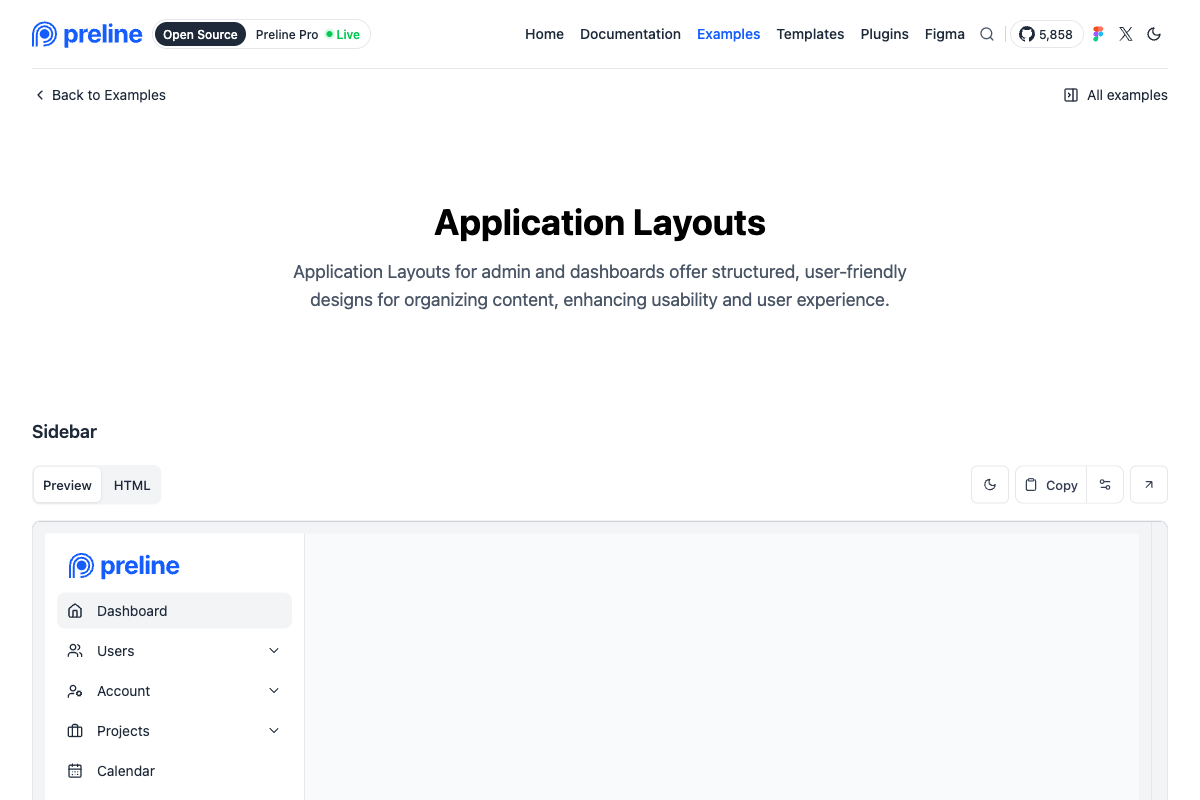Click the GitHub star counter showing 5,858
The height and width of the screenshot is (800, 1200).
[x=1046, y=33]
